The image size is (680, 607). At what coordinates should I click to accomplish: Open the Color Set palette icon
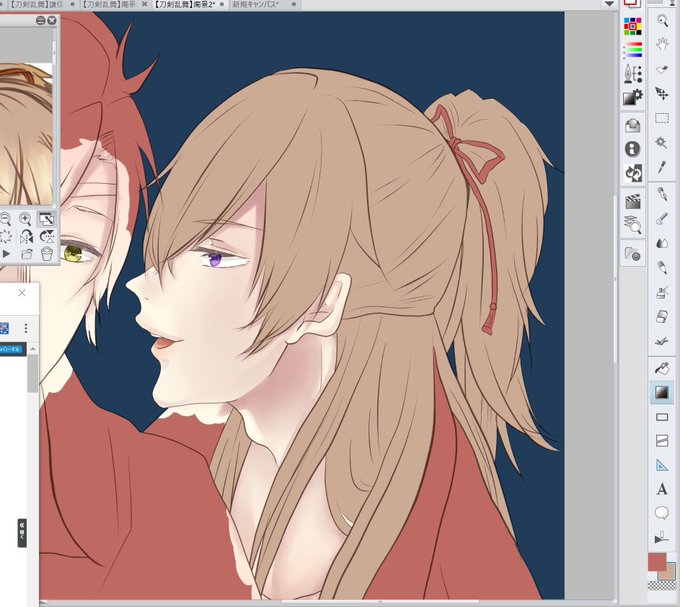pyautogui.click(x=633, y=26)
